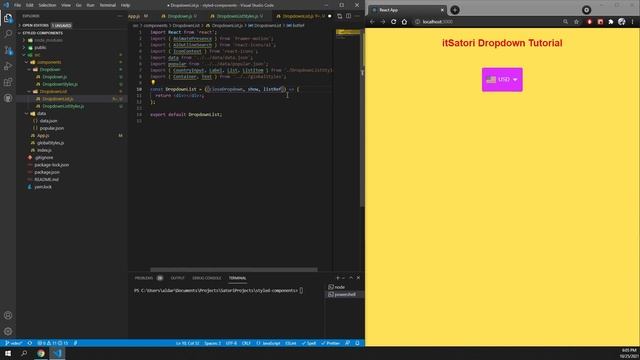This screenshot has height=360, width=640.
Task: Click the Spaces: 2 indentation button
Action: 212,343
